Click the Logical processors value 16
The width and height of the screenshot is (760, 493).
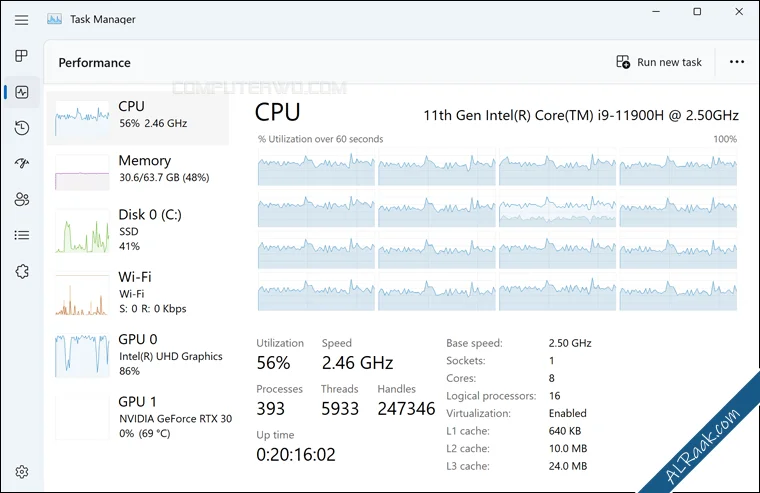[x=554, y=396]
